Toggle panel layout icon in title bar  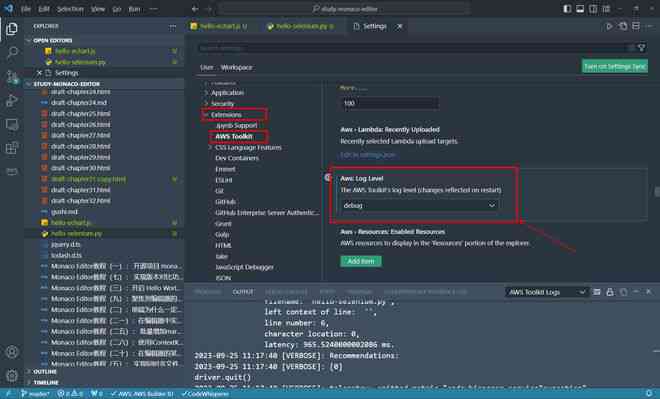pyautogui.click(x=580, y=9)
